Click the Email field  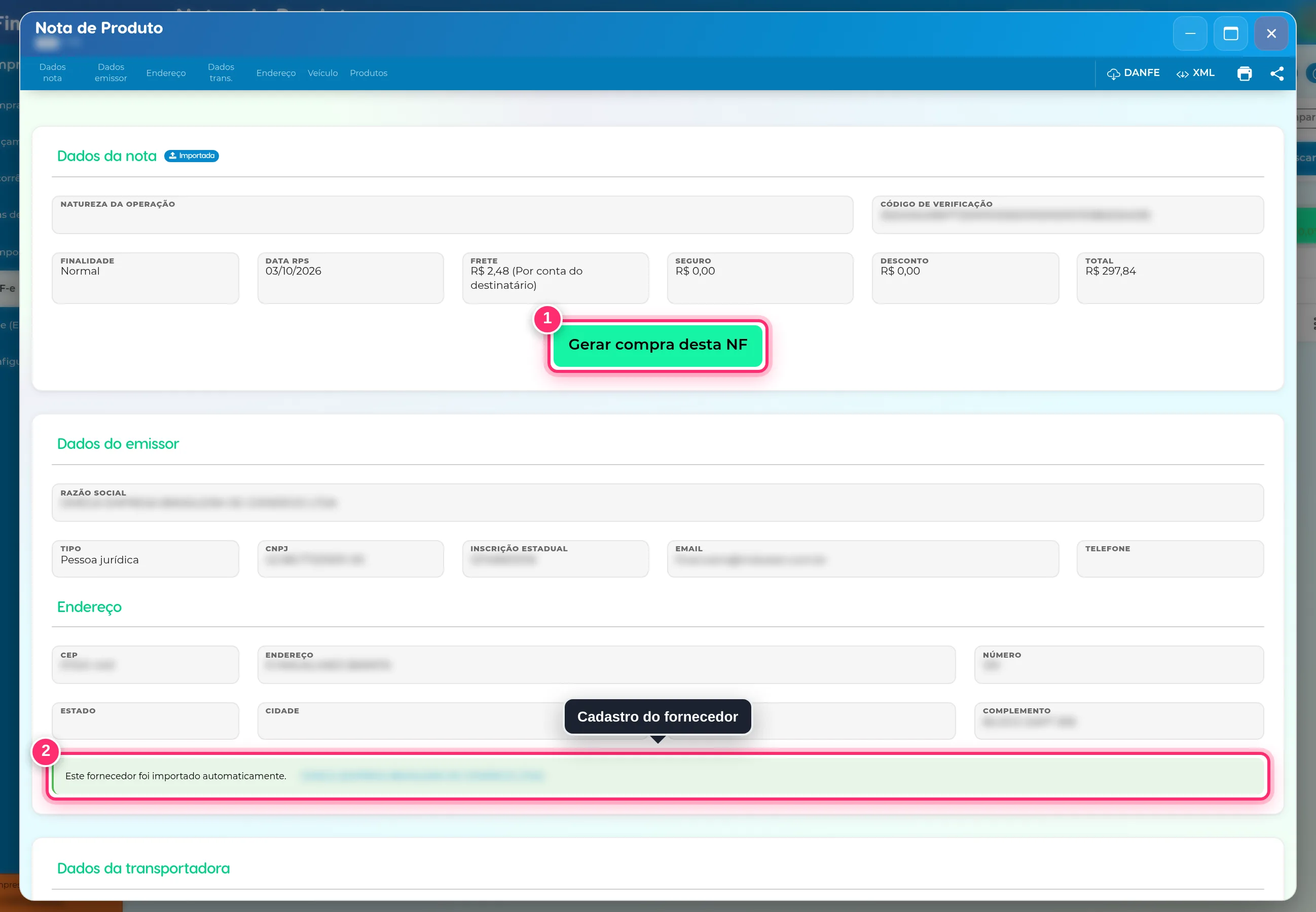coord(863,559)
